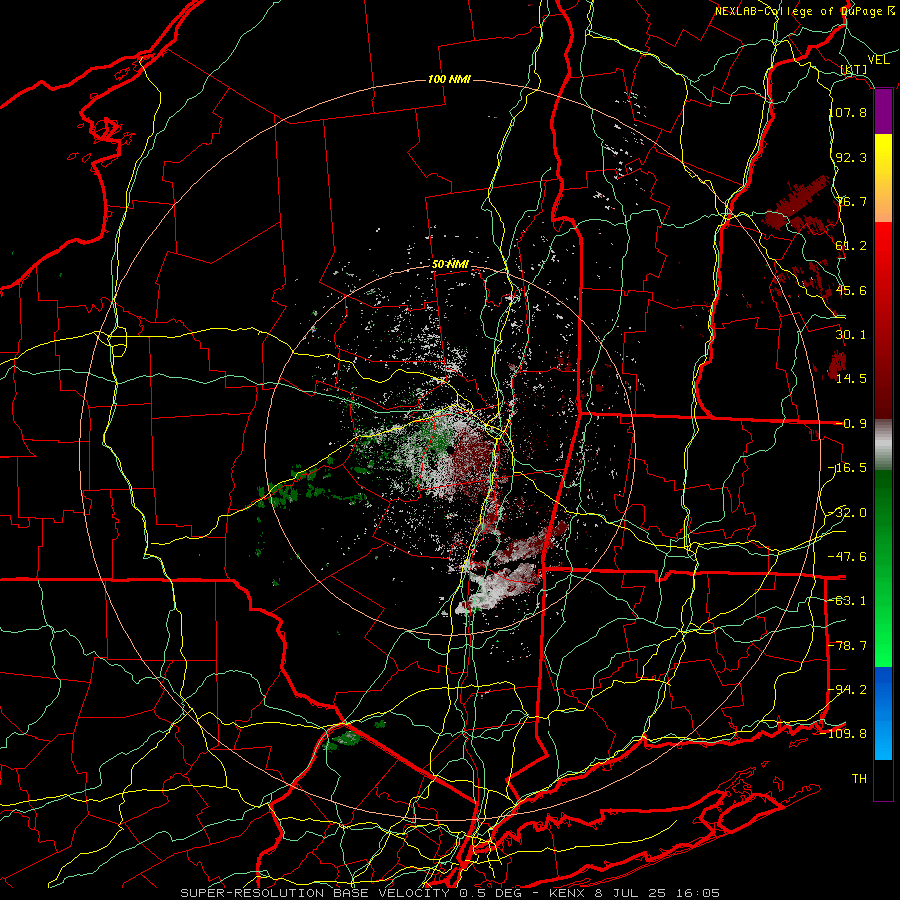
Task: Click the -16.5 velocity scale value
Action: pos(848,468)
